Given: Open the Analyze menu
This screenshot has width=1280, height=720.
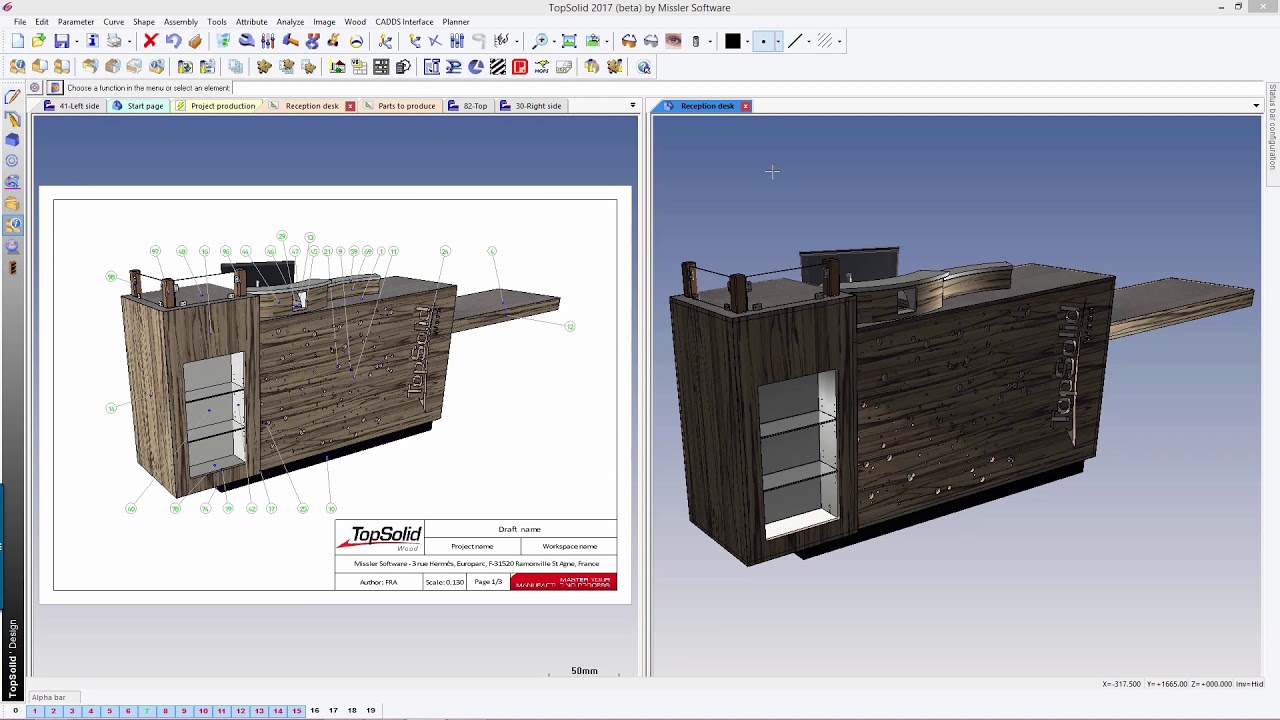Looking at the screenshot, I should (x=290, y=22).
